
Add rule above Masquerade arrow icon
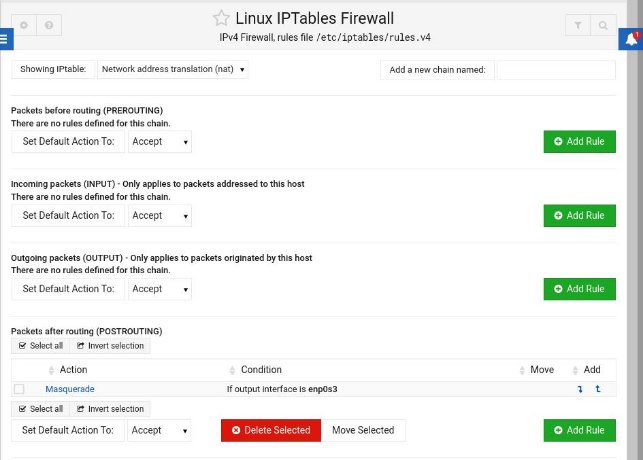598,389
